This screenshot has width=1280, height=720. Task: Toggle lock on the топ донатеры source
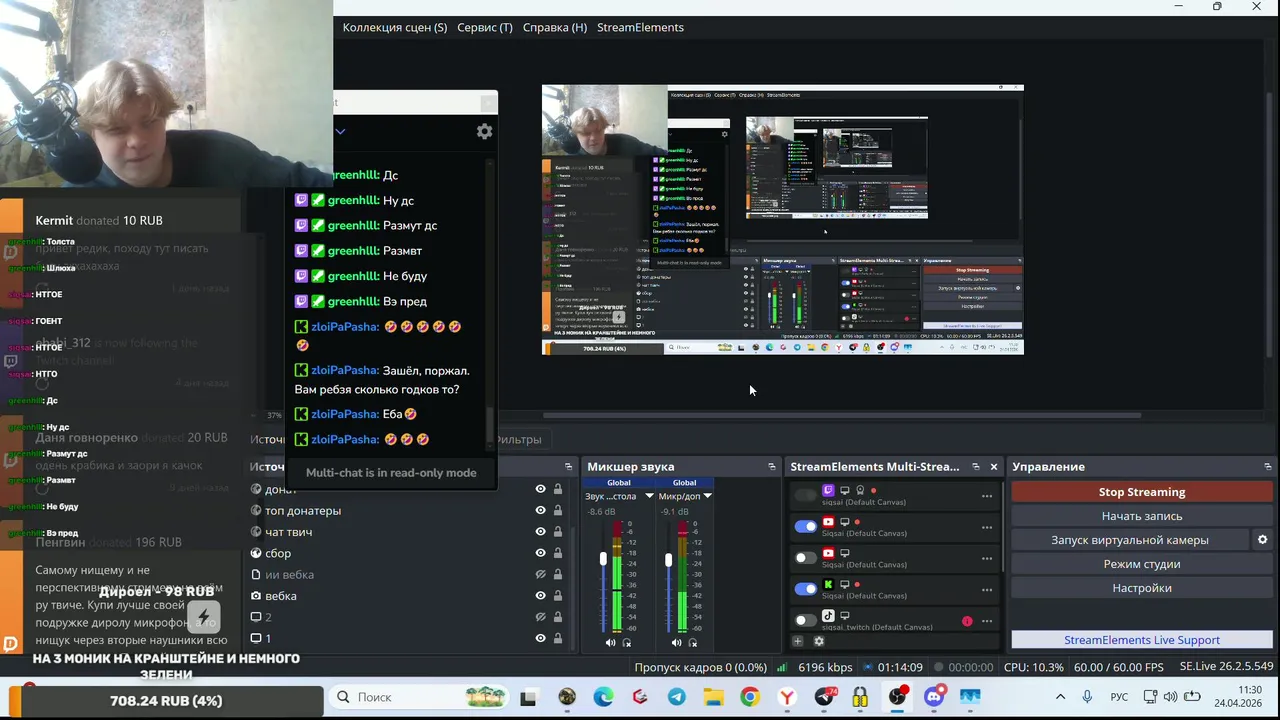(x=558, y=511)
